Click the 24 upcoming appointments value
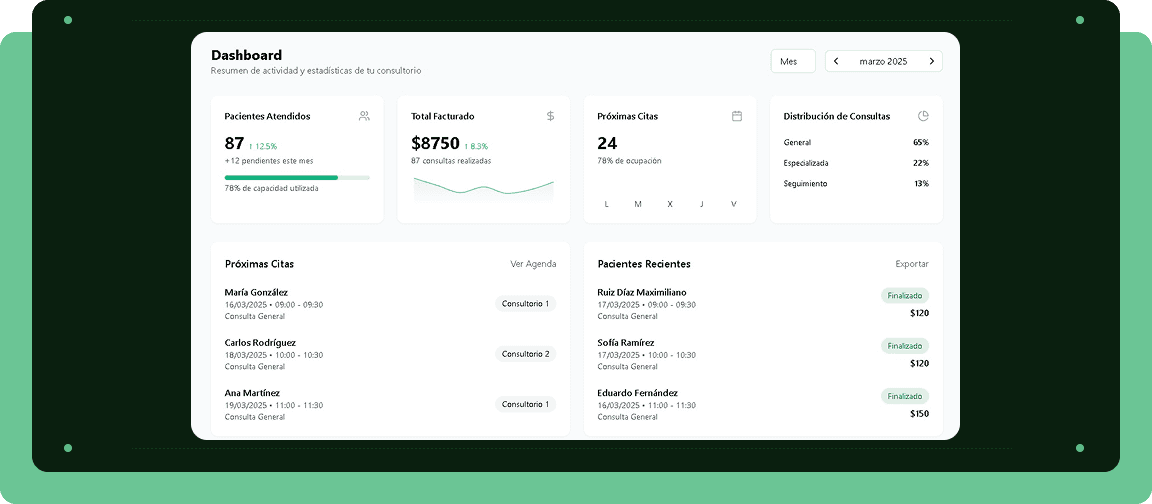This screenshot has width=1152, height=504. coord(607,143)
